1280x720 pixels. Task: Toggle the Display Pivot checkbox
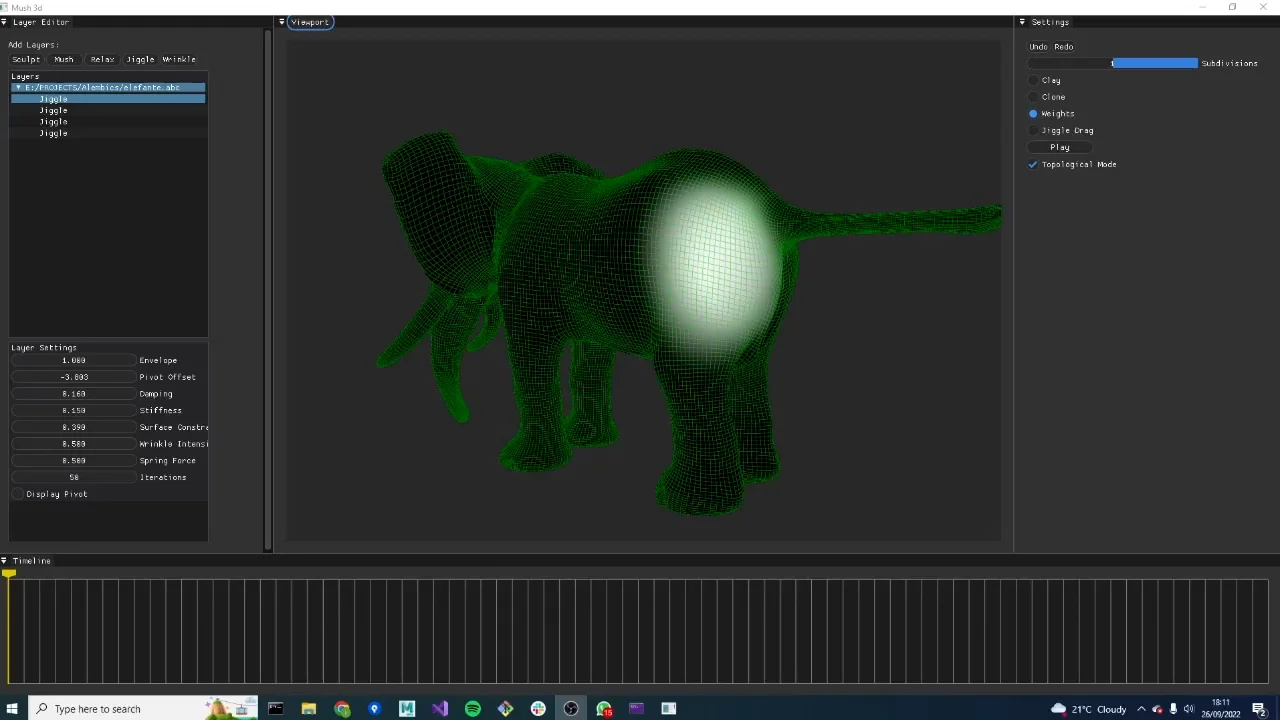click(x=18, y=494)
